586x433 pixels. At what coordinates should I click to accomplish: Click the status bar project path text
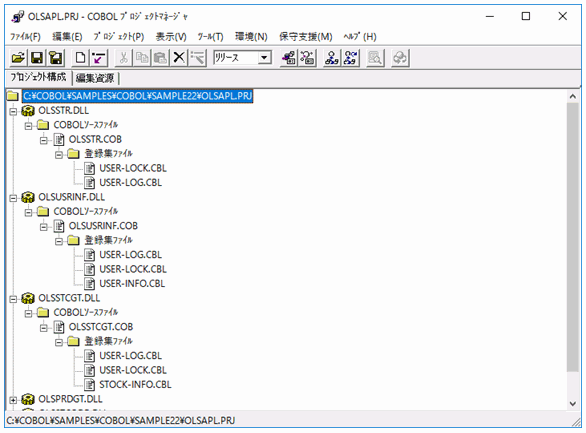(121, 421)
